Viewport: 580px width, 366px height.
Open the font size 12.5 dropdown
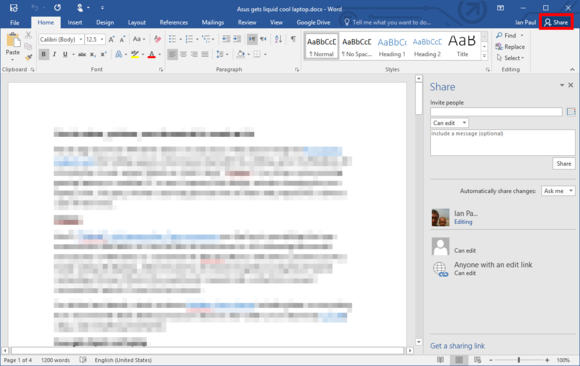tap(102, 39)
